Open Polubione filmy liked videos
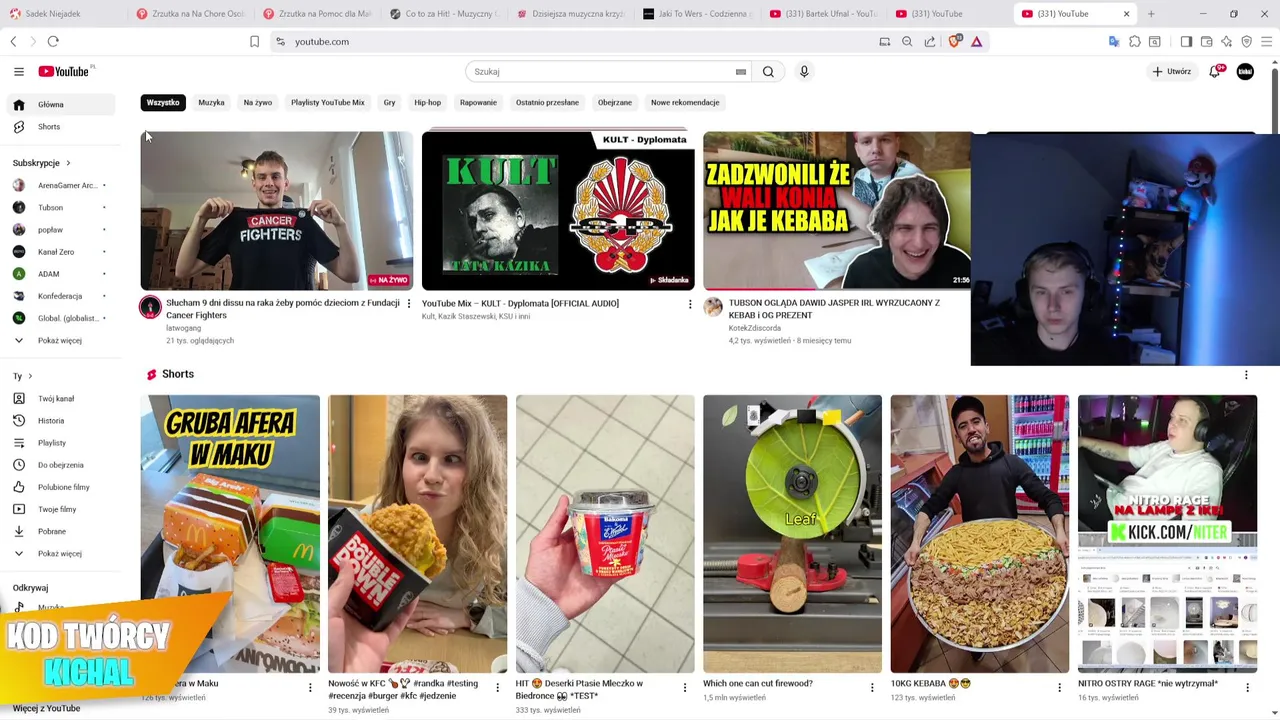Screen dimensions: 1280x720 (x=62, y=487)
